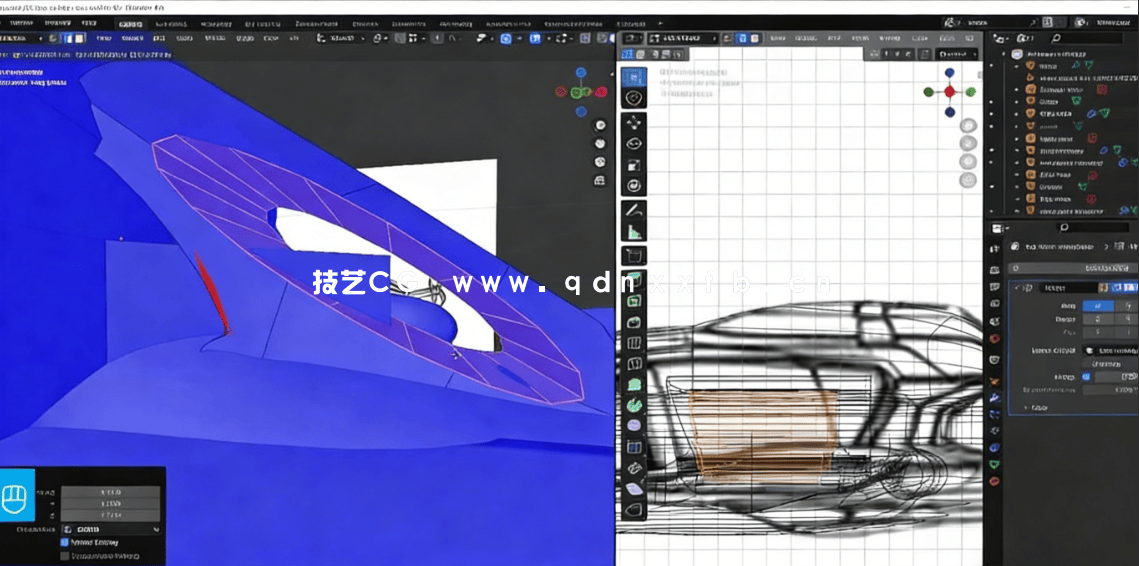
Task: Open the pivot point dropdown in left header
Action: click(381, 38)
